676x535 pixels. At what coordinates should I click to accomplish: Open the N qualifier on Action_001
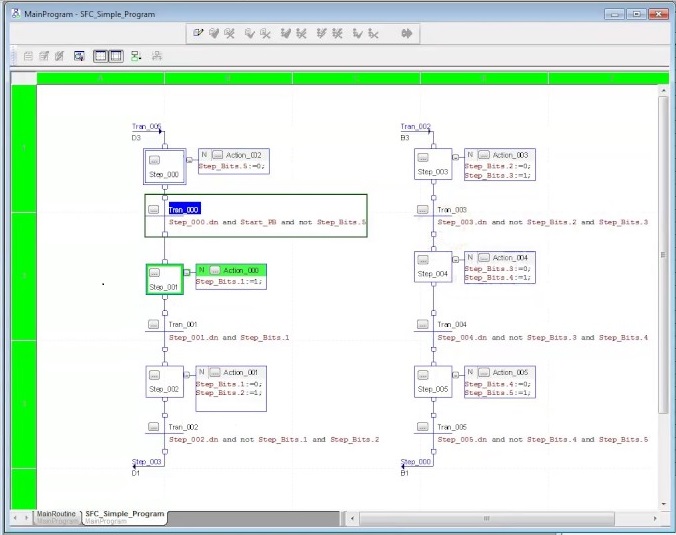204,372
